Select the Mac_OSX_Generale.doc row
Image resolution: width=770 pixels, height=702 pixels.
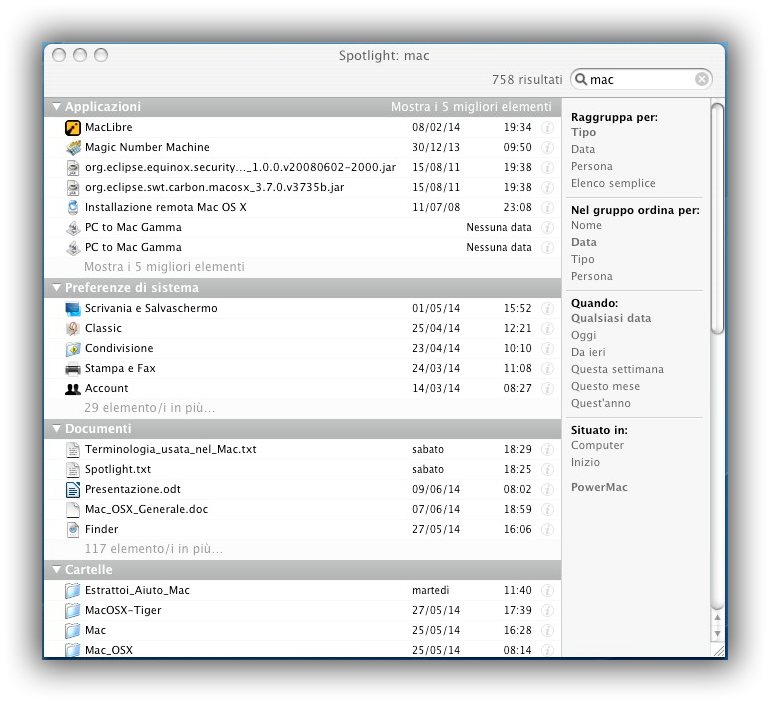pos(303,510)
